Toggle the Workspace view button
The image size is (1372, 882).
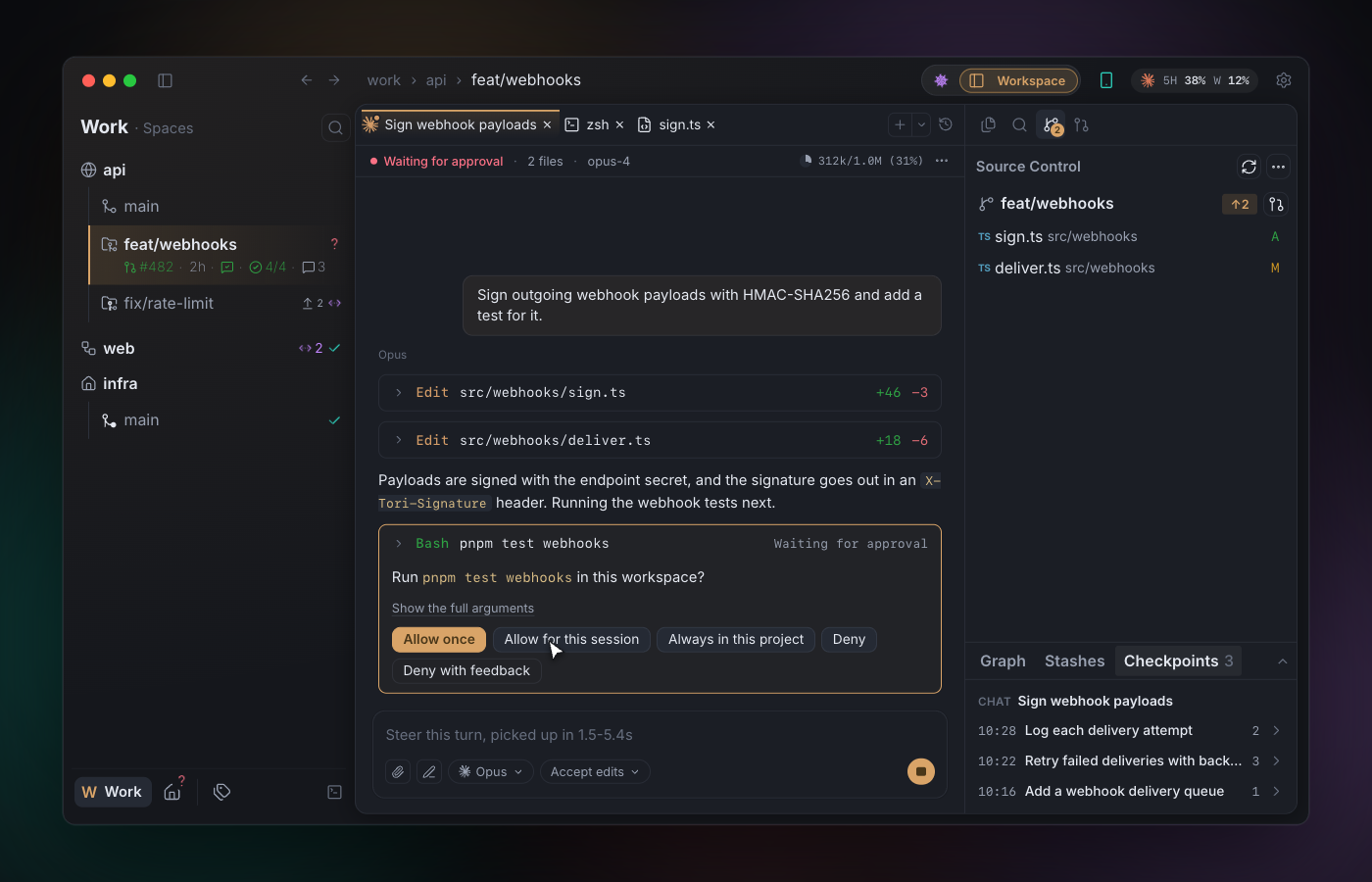click(1018, 80)
